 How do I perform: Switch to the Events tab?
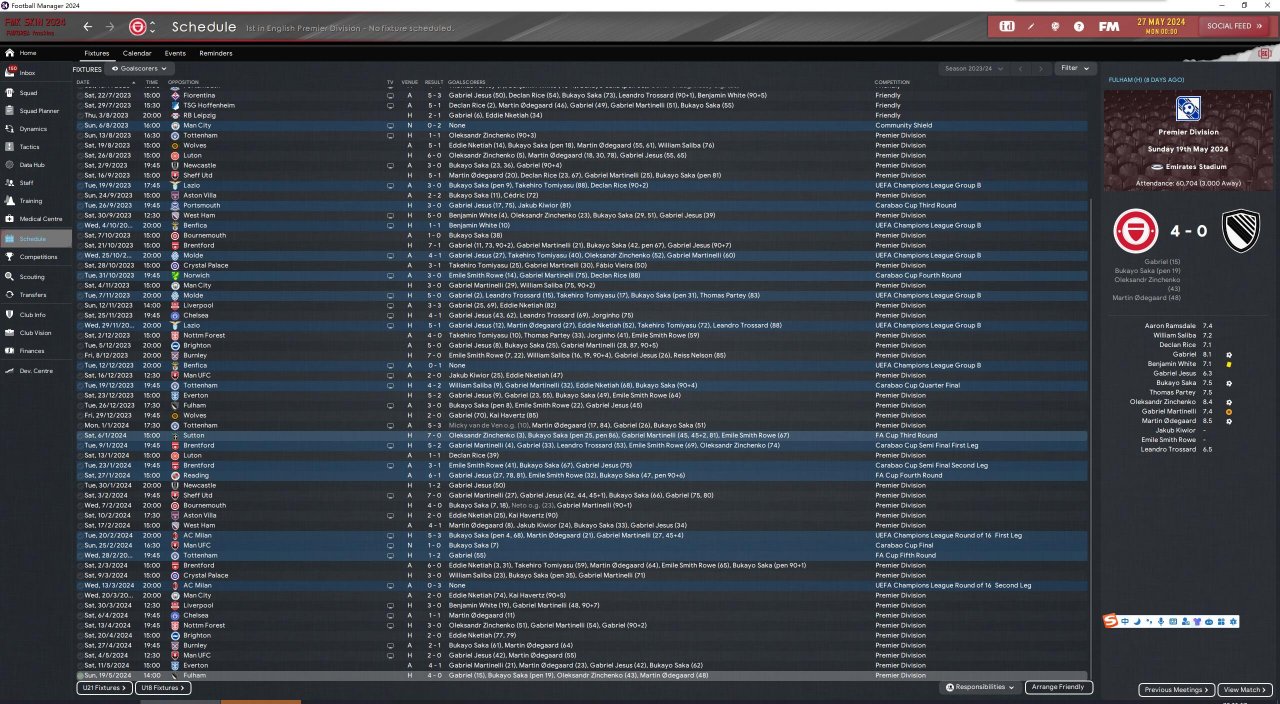pyautogui.click(x=175, y=53)
